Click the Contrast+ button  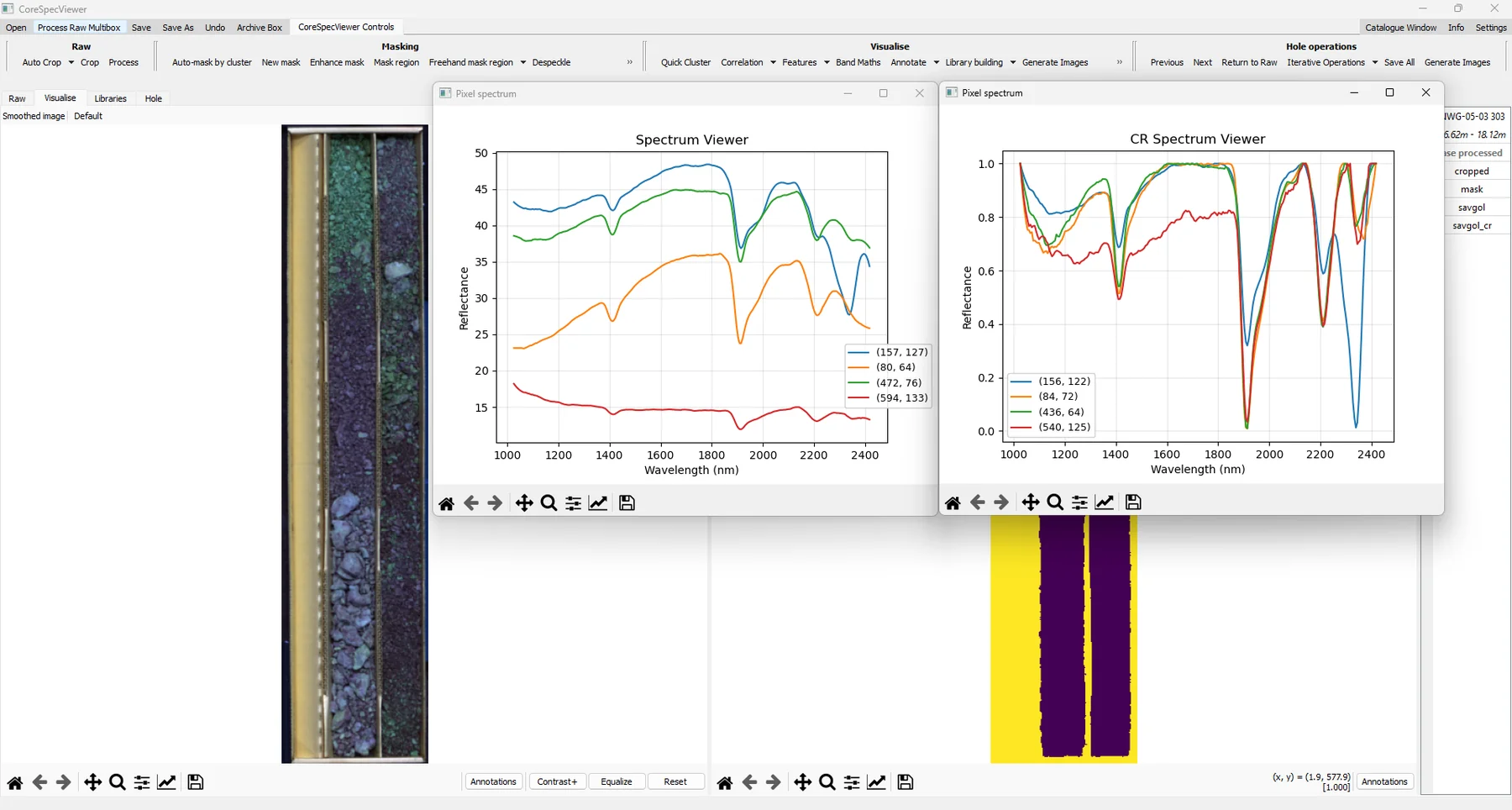(x=558, y=782)
